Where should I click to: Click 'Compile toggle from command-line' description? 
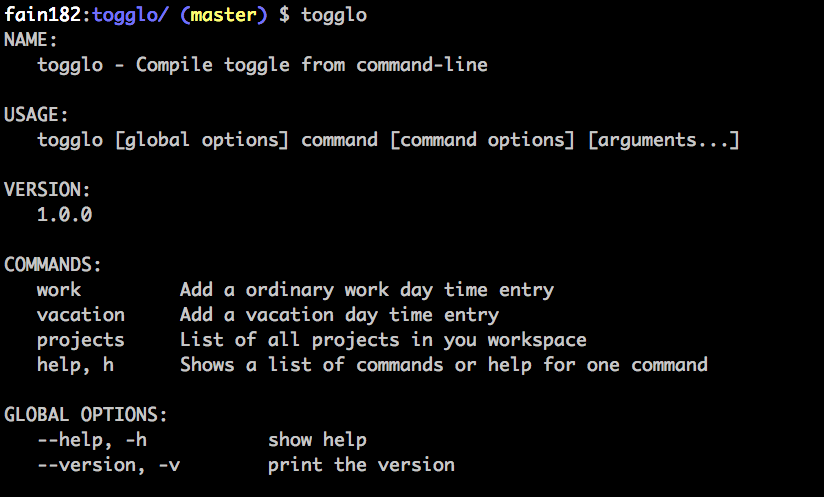point(312,65)
